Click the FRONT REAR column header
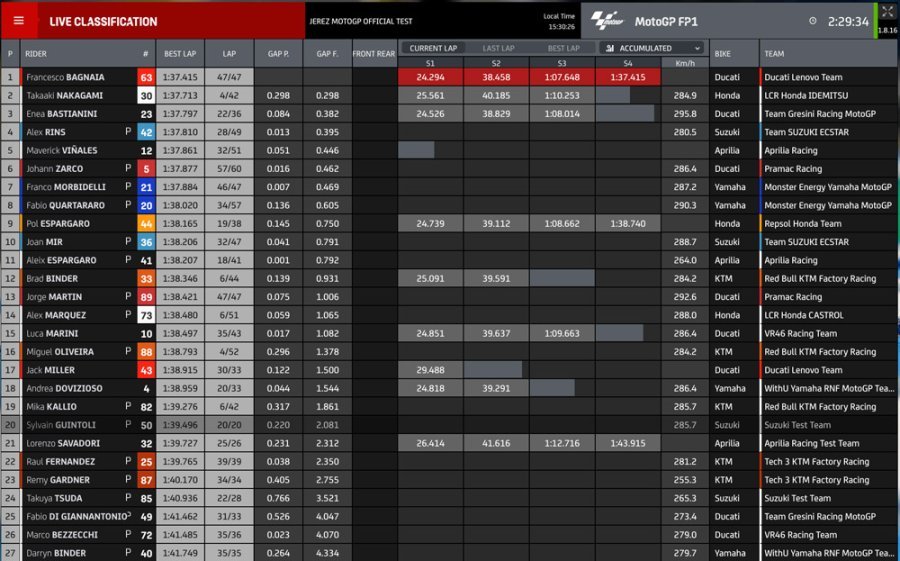Screen dimensions: 900x561 (374, 53)
